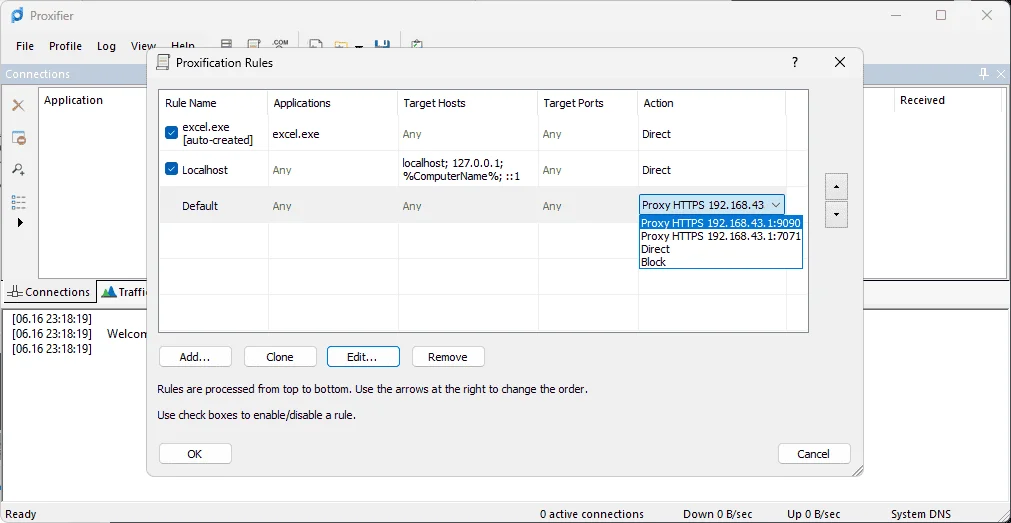Choose Proxy HTTPS 192.168.43.1:7071 option
The image size is (1011, 523).
click(720, 236)
